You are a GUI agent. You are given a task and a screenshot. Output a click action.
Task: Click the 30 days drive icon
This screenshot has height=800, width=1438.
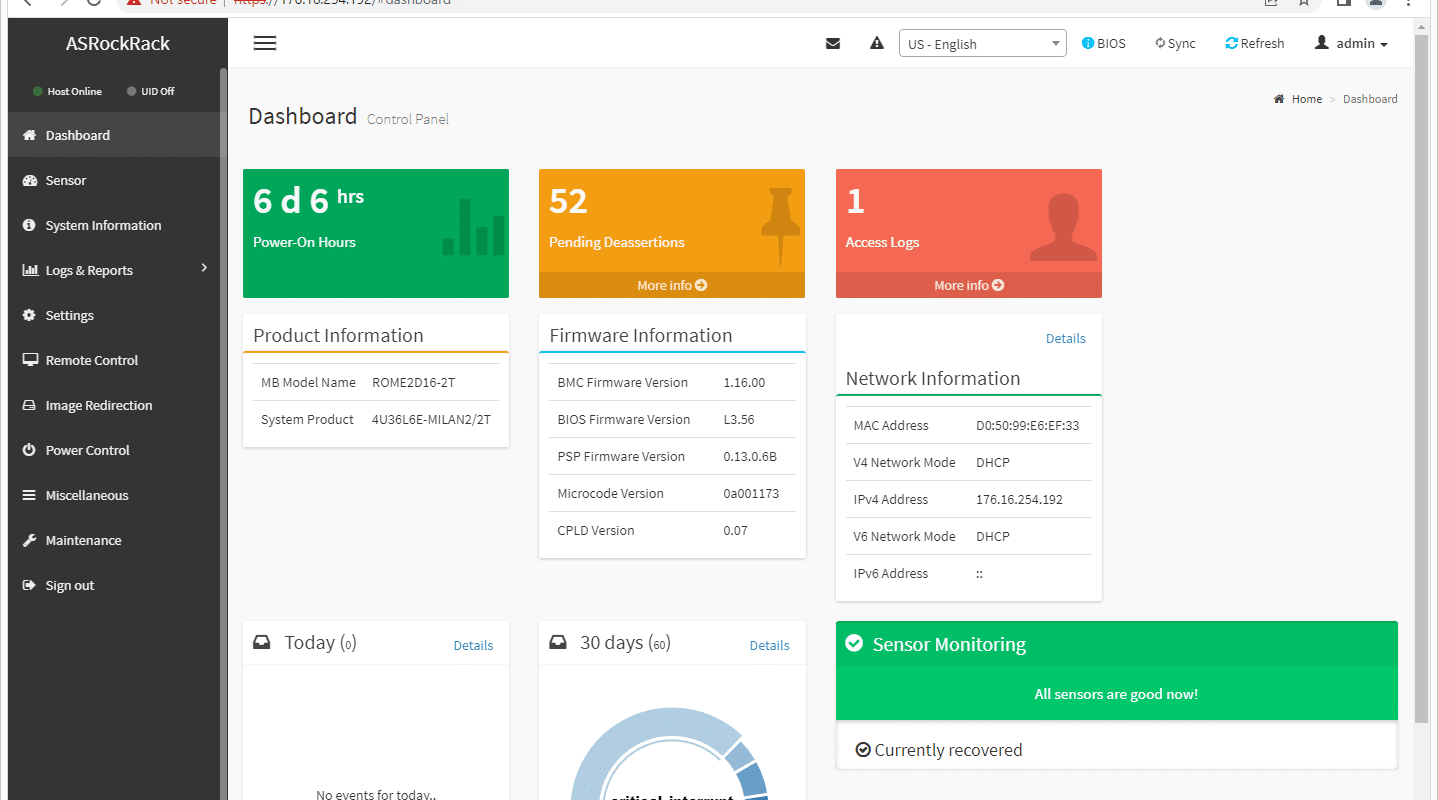coord(558,642)
